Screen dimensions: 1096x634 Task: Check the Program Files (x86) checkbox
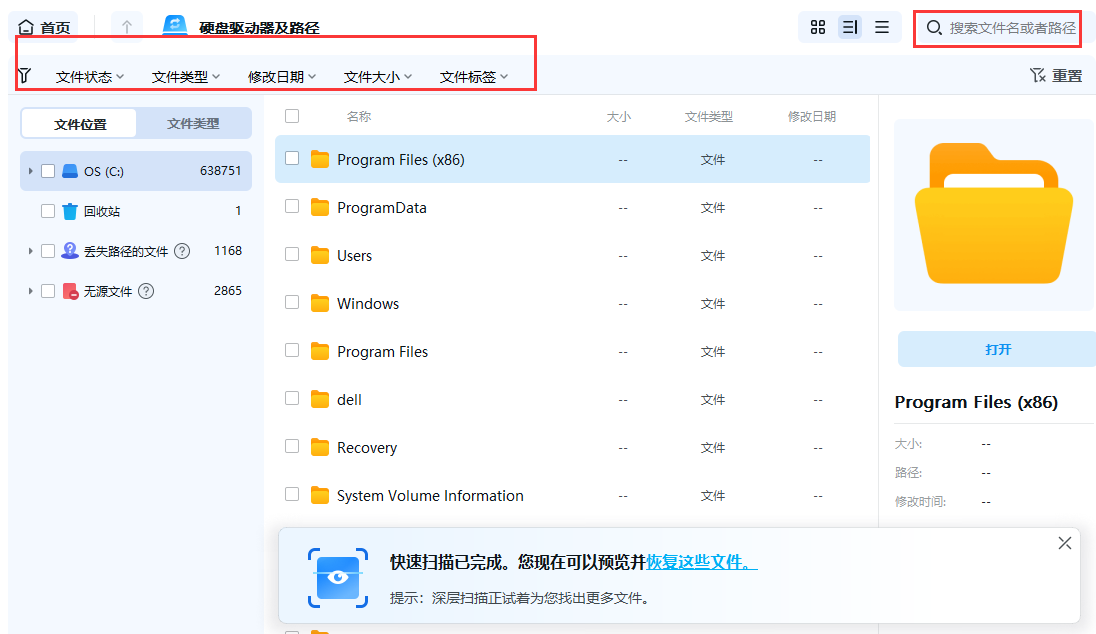pyautogui.click(x=292, y=159)
